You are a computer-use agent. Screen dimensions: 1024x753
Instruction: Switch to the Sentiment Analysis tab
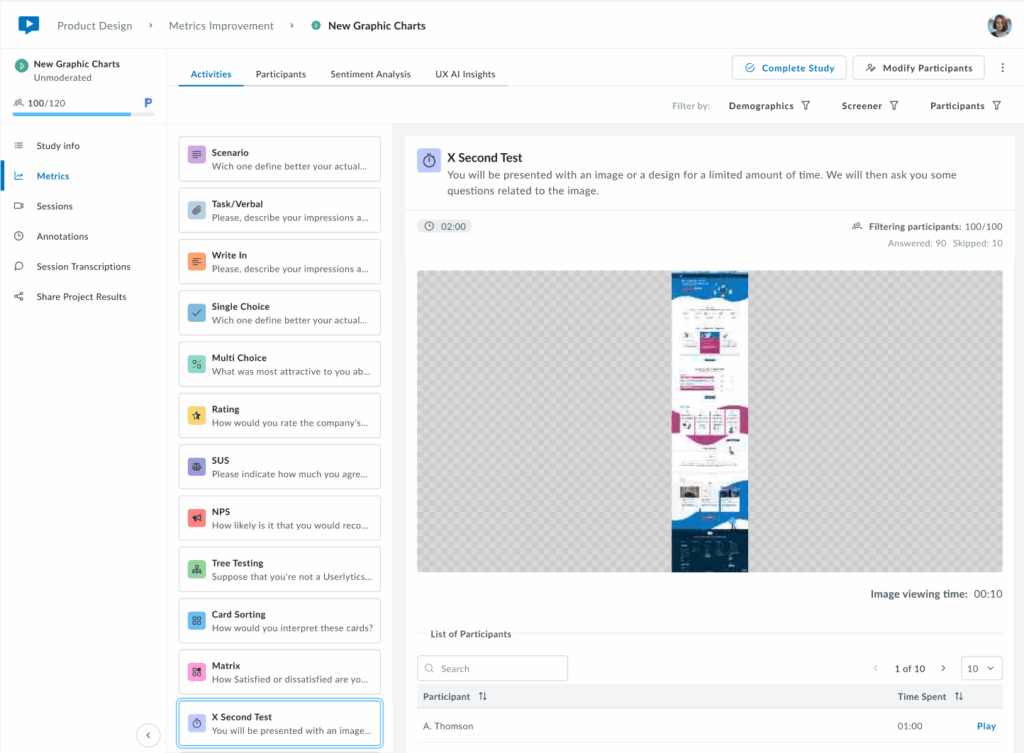point(370,74)
